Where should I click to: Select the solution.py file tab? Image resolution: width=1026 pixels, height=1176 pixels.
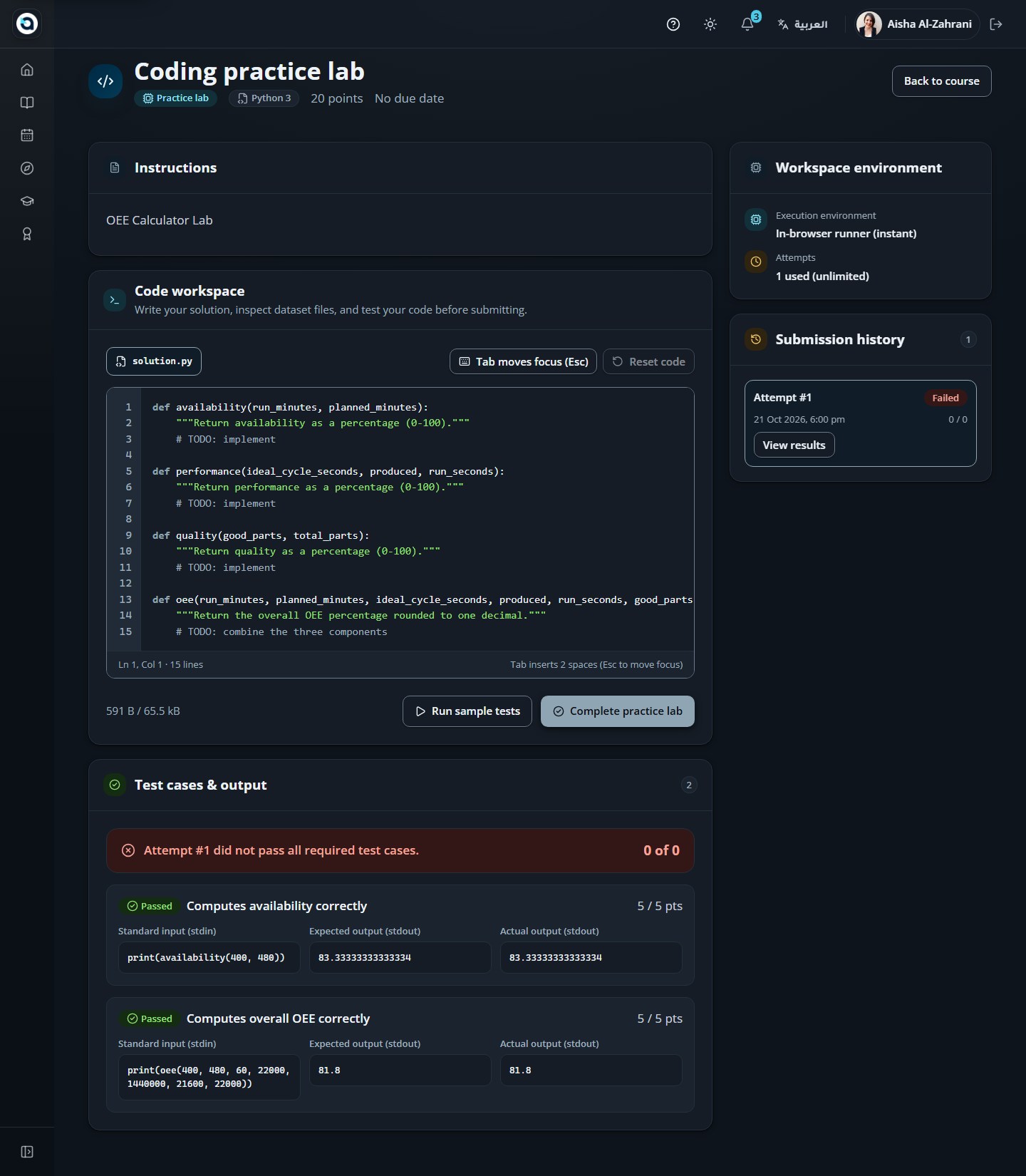pos(154,361)
